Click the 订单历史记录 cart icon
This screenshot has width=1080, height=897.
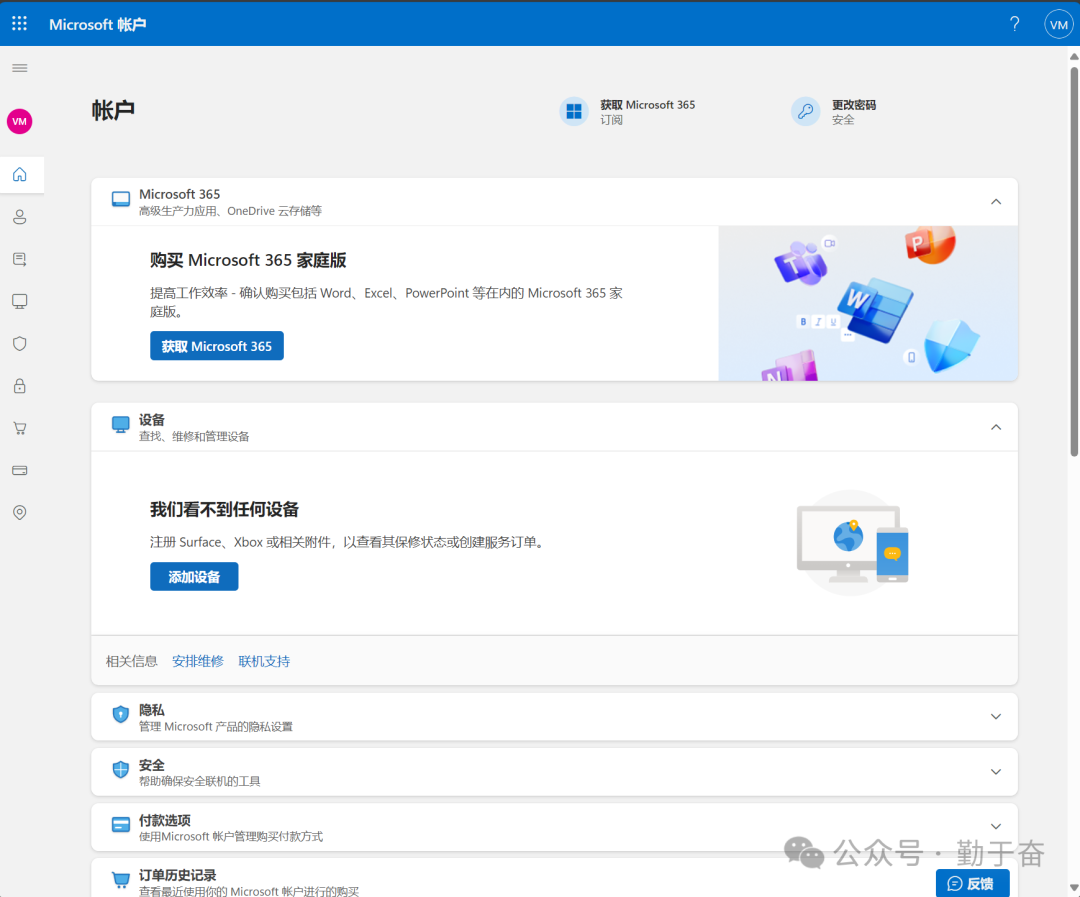pyautogui.click(x=121, y=880)
